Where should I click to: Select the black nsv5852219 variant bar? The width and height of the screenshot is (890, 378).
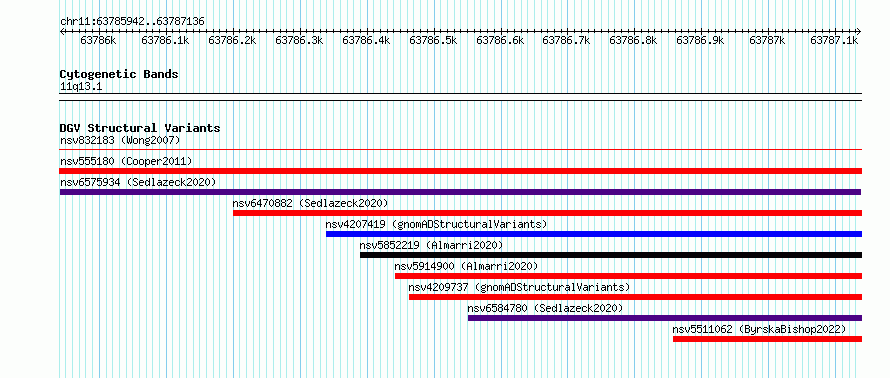pyautogui.click(x=611, y=255)
